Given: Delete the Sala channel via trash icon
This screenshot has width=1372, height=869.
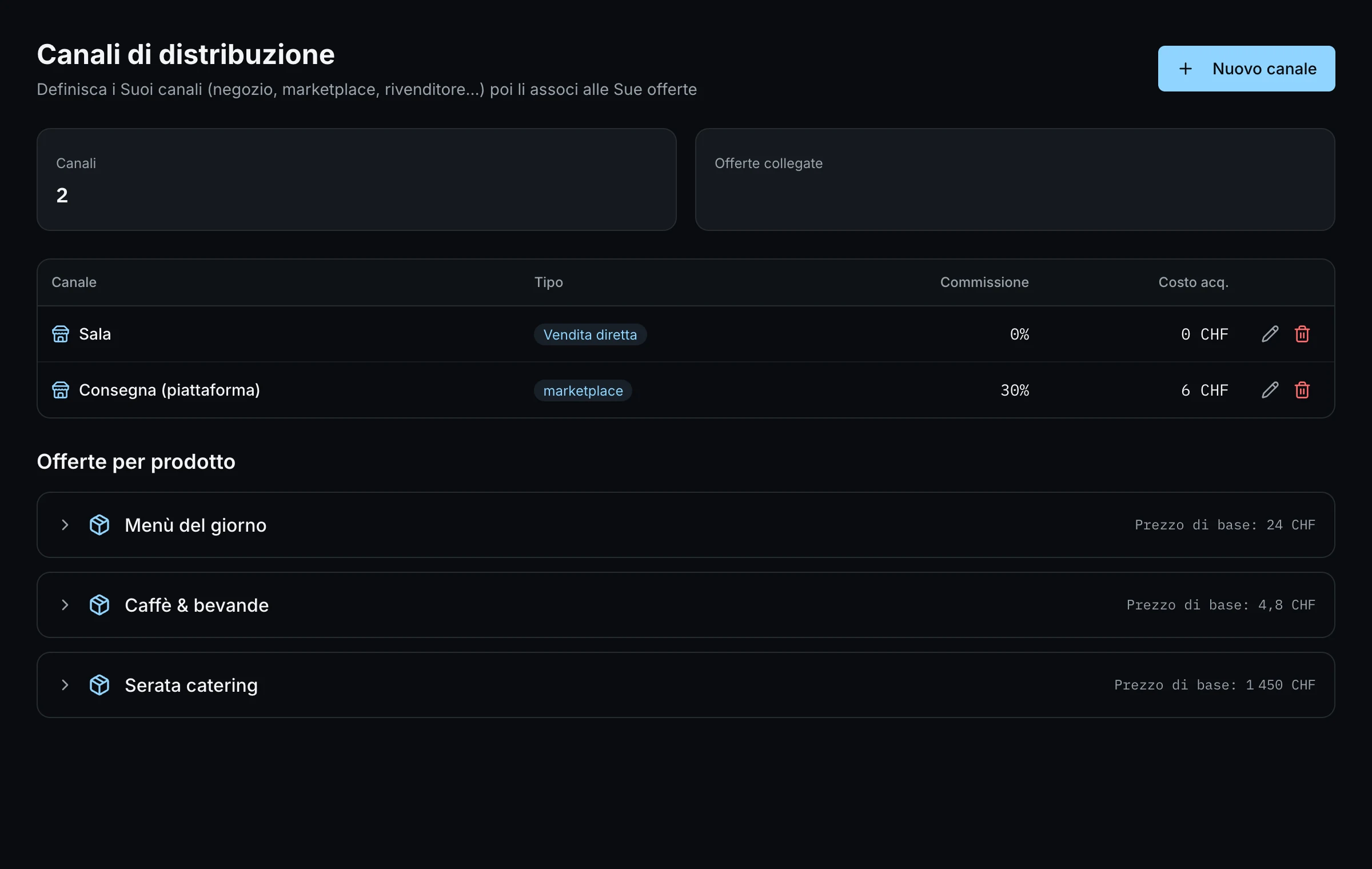Looking at the screenshot, I should coord(1302,334).
